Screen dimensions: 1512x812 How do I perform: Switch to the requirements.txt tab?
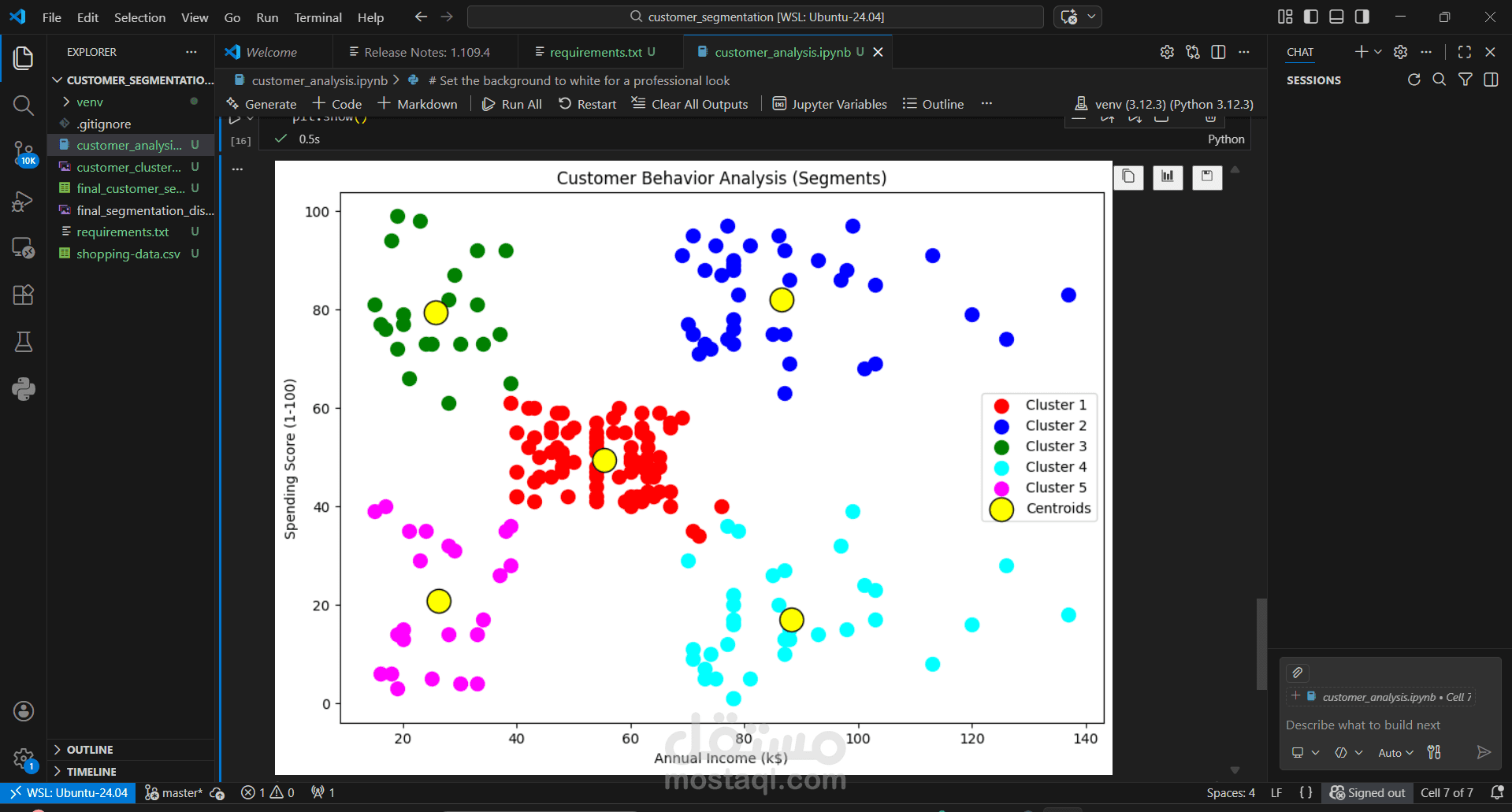(596, 52)
